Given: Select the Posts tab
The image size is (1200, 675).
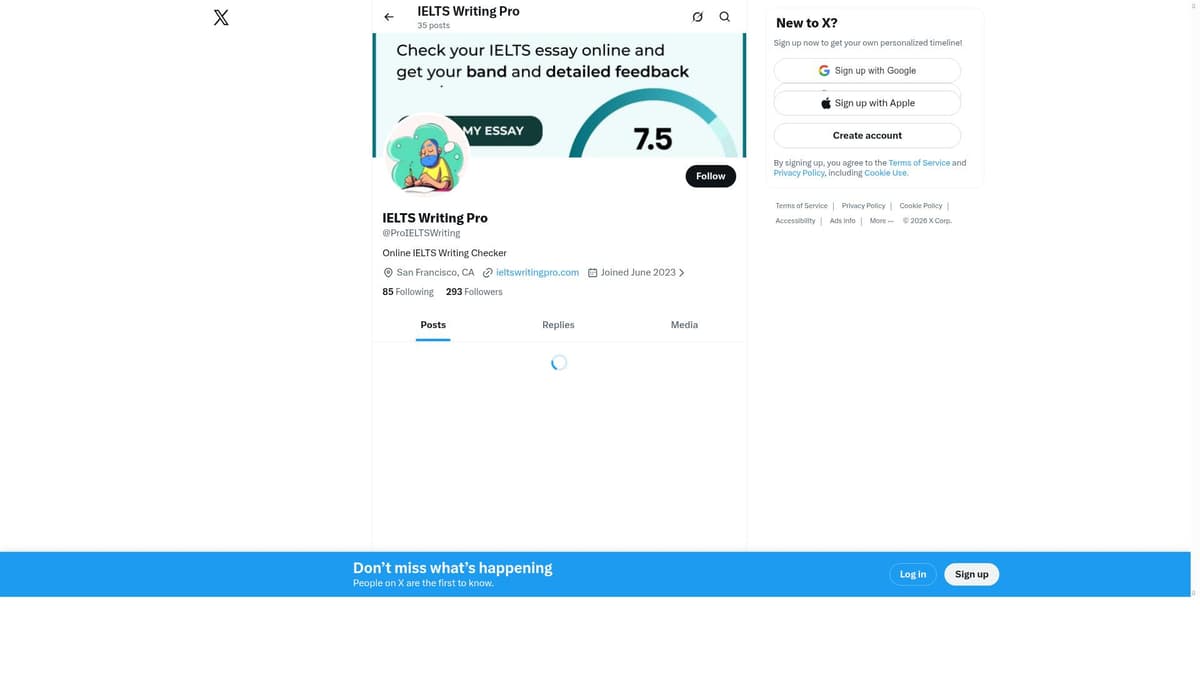Looking at the screenshot, I should tap(433, 325).
